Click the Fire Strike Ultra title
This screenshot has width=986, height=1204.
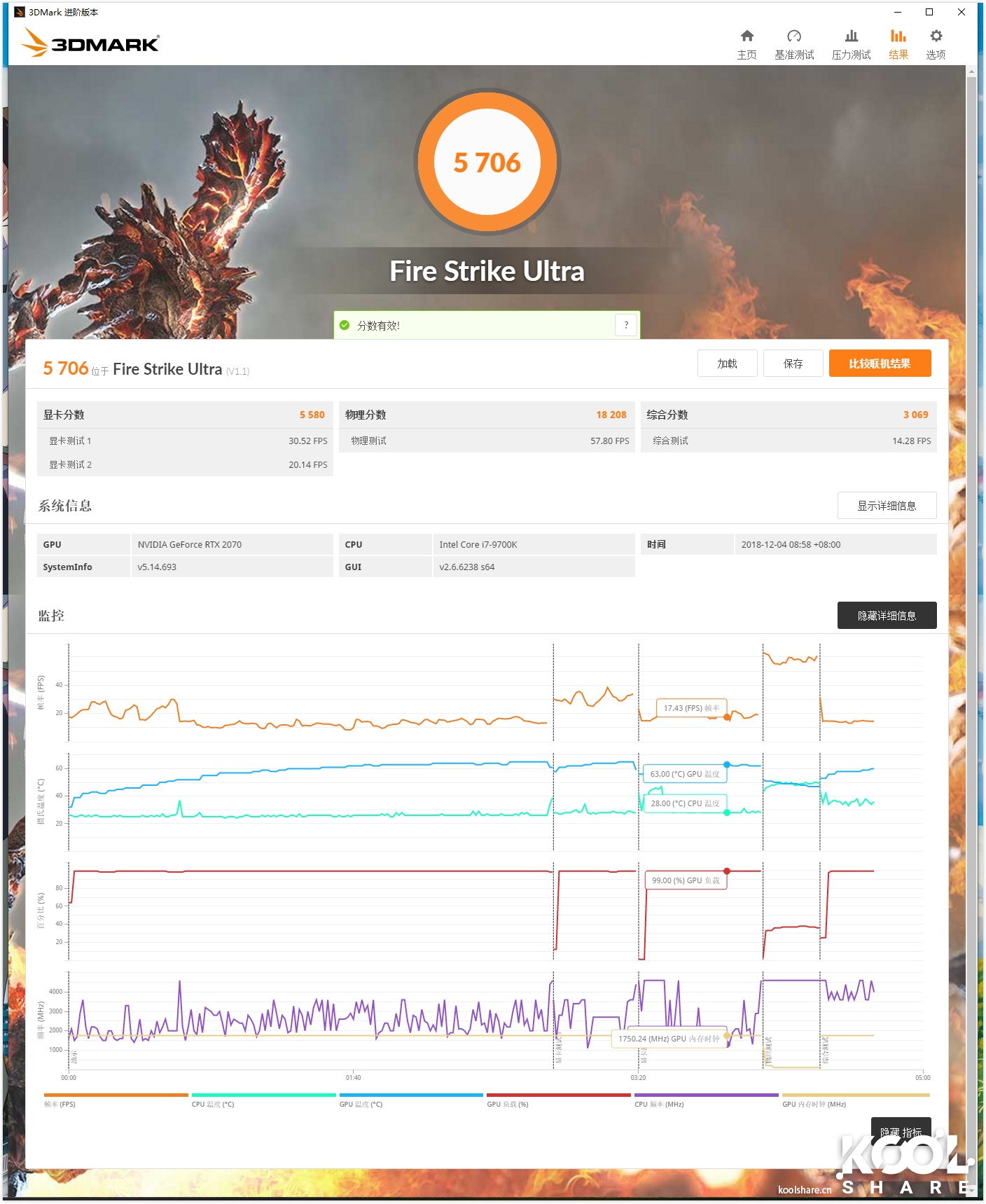click(x=487, y=271)
